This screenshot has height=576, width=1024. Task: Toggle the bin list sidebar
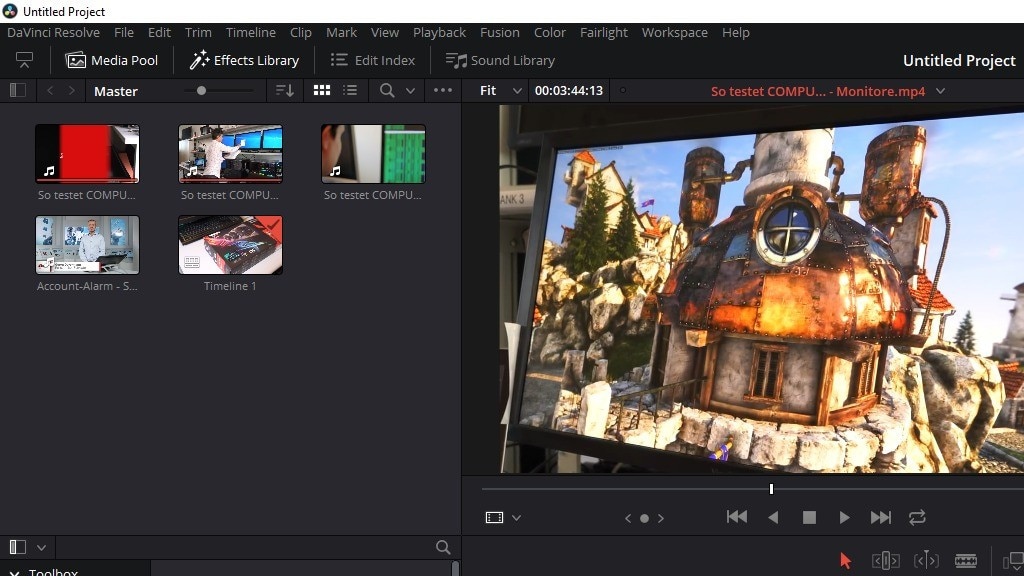[x=17, y=90]
